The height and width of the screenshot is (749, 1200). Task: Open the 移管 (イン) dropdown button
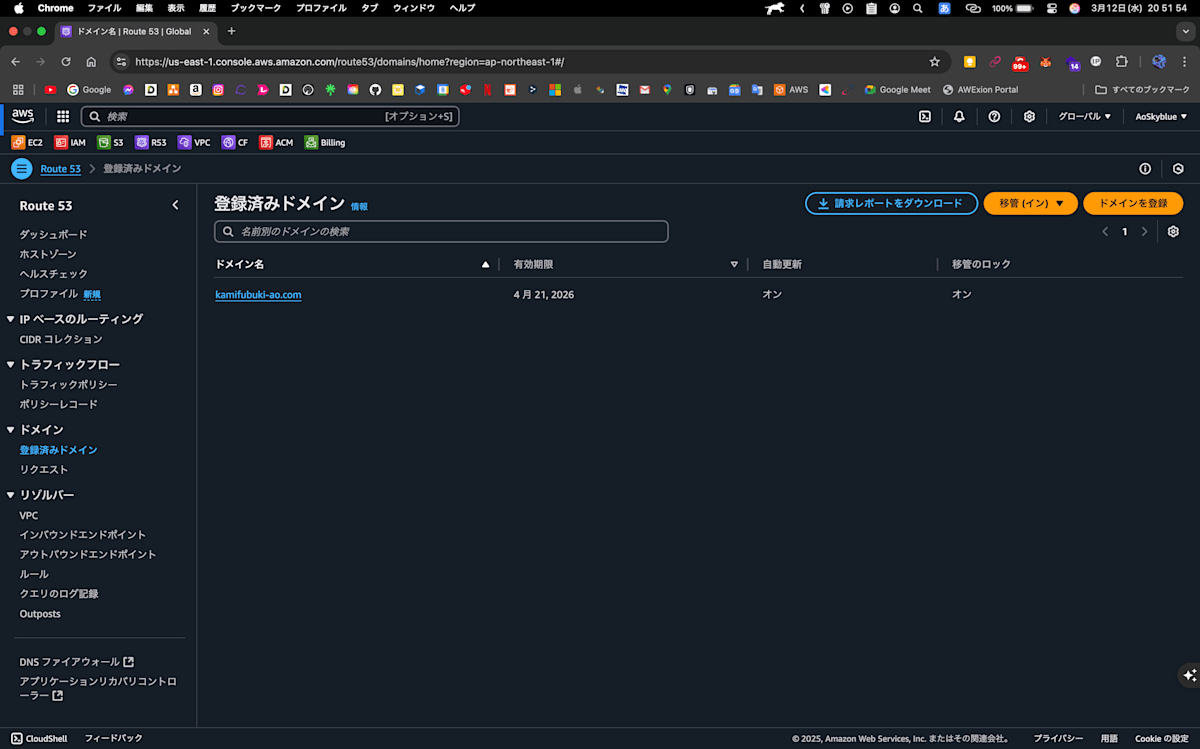pyautogui.click(x=1030, y=203)
